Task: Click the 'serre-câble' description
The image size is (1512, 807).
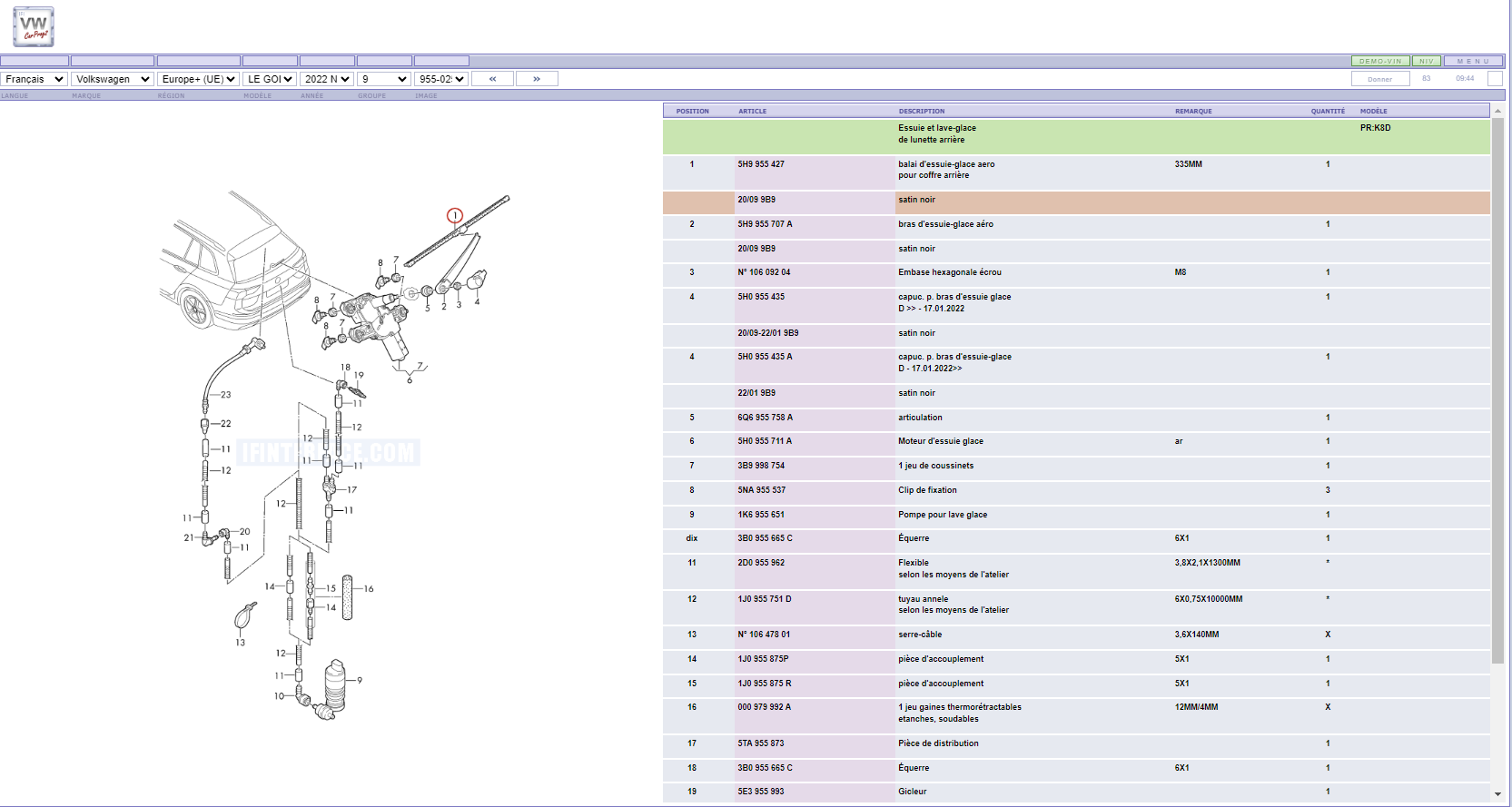Action: [920, 635]
